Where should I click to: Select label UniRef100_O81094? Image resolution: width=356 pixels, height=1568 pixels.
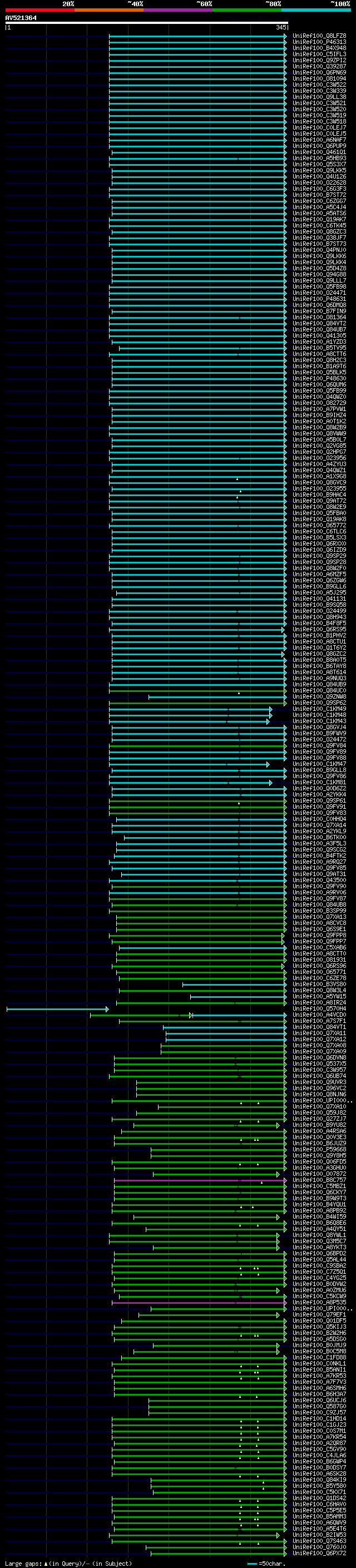tap(319, 78)
